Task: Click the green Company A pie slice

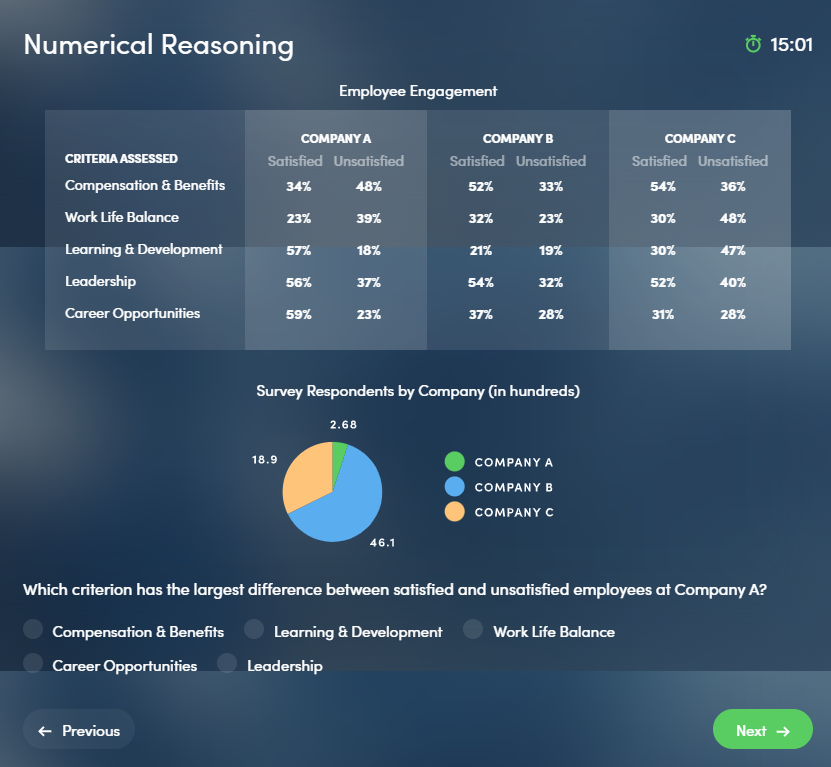Action: 338,456
